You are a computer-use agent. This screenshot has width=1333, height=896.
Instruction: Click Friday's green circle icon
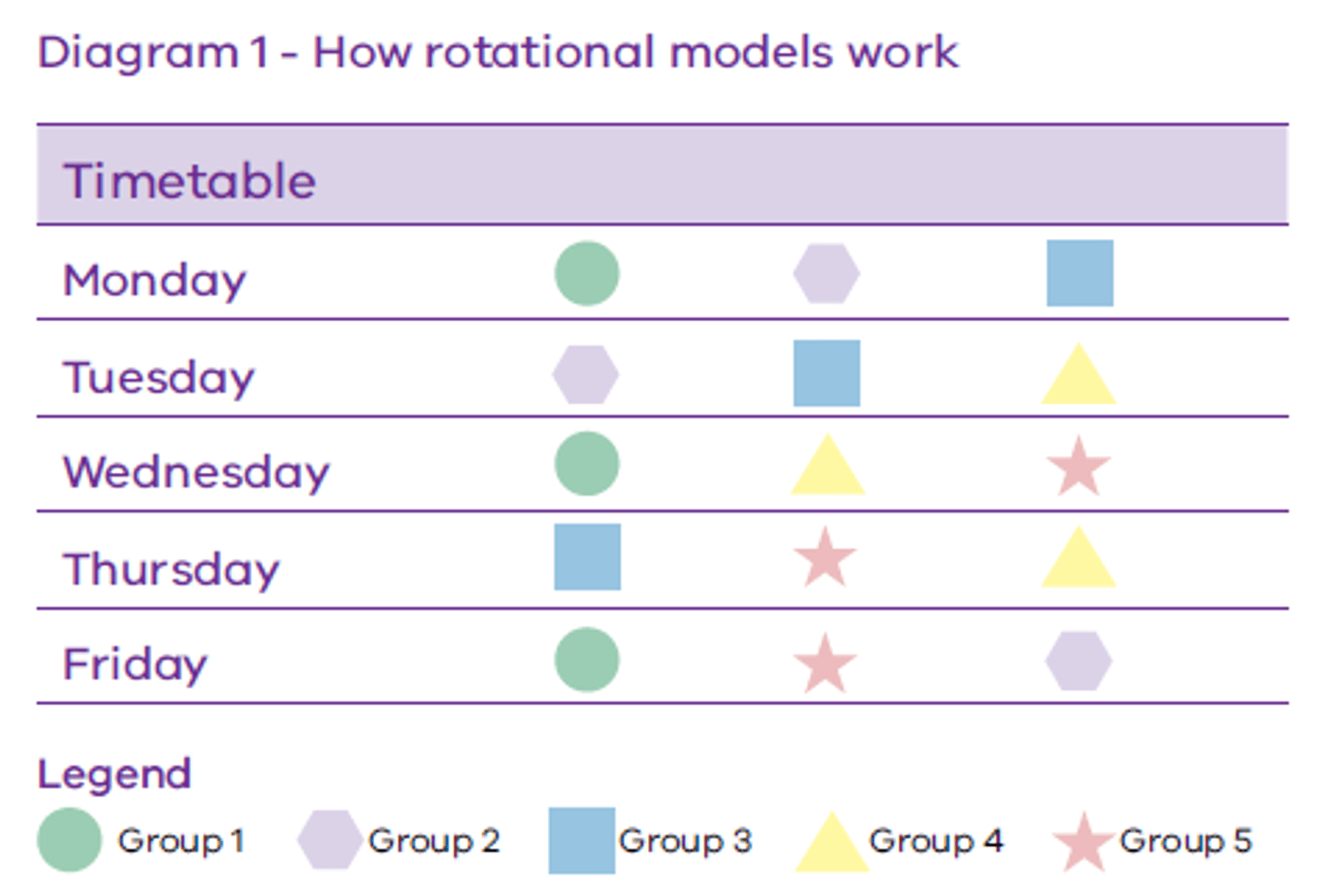click(587, 659)
